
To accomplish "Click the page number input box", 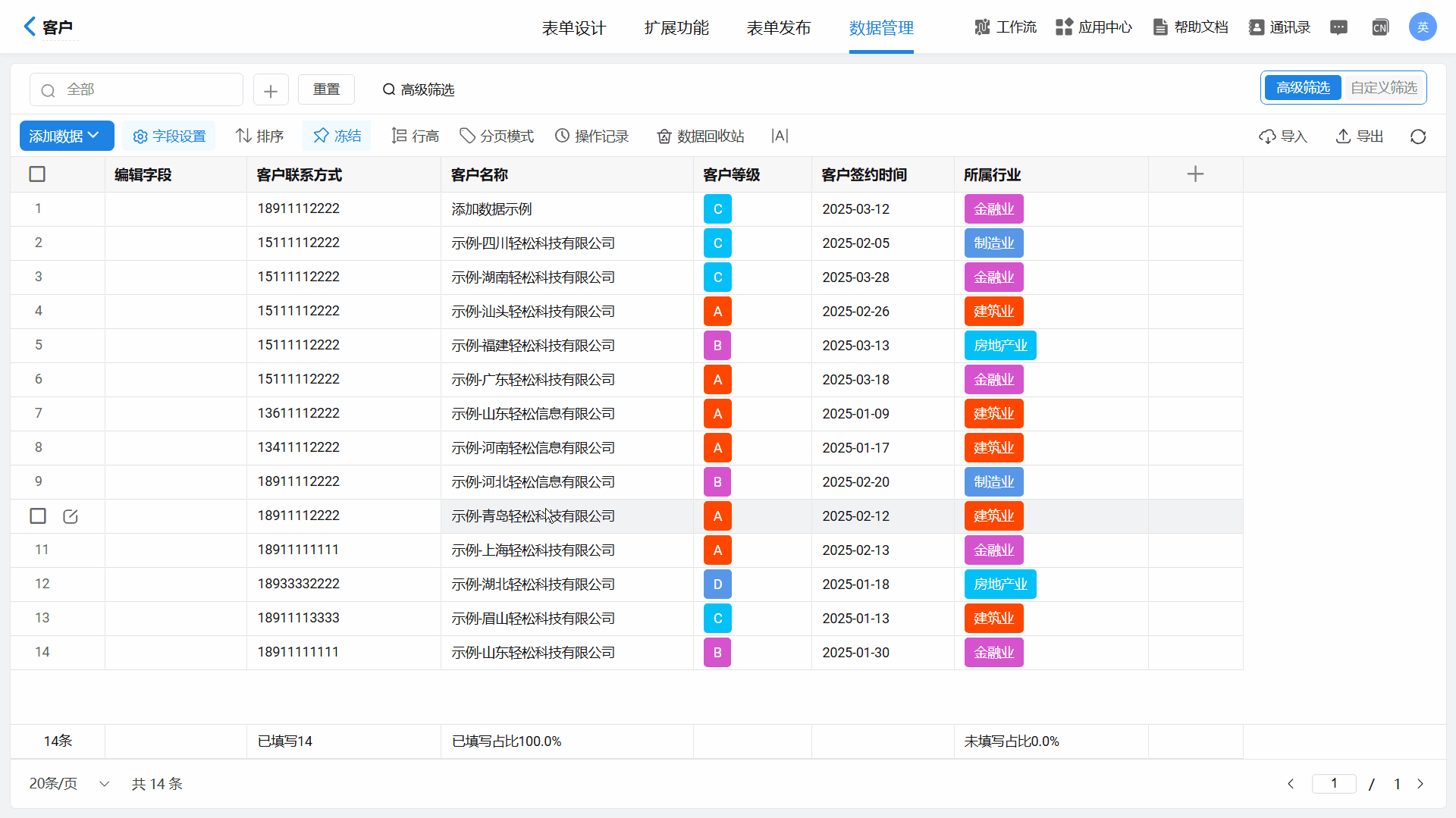I will point(1334,784).
